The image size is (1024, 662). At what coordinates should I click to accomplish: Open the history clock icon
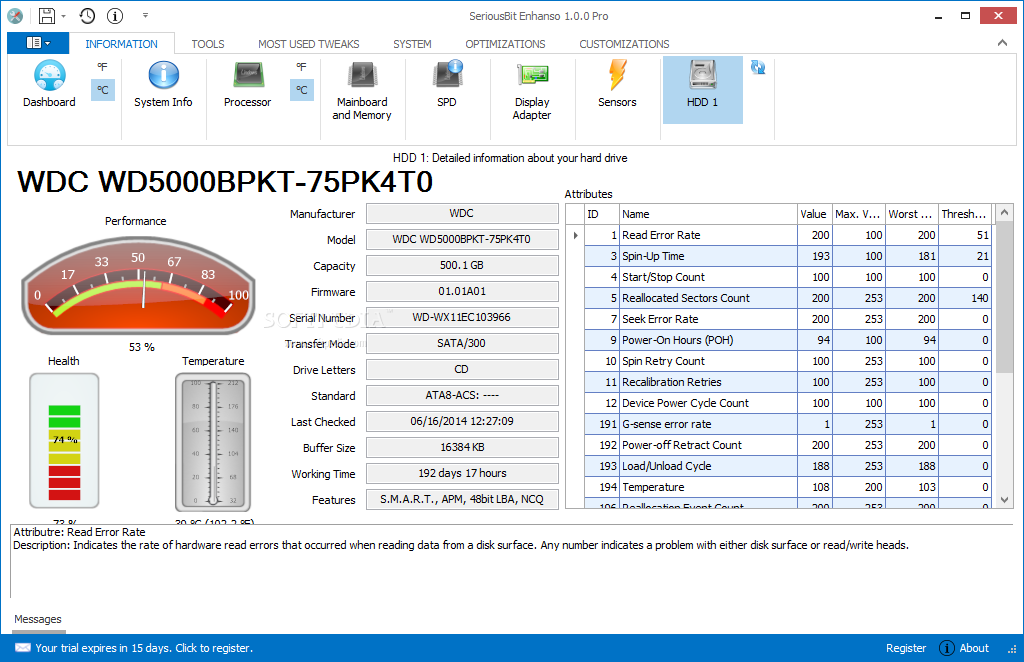click(x=87, y=16)
